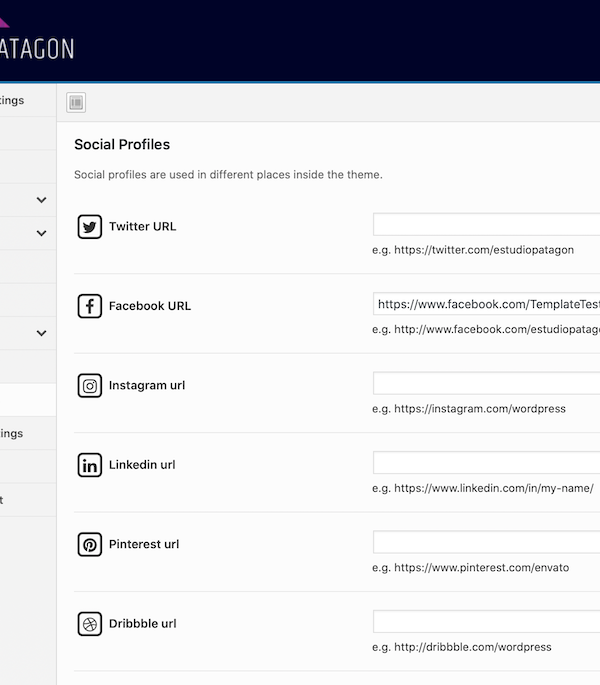Expand the topmost chevron in the sidebar
The width and height of the screenshot is (600, 685).
[x=41, y=200]
